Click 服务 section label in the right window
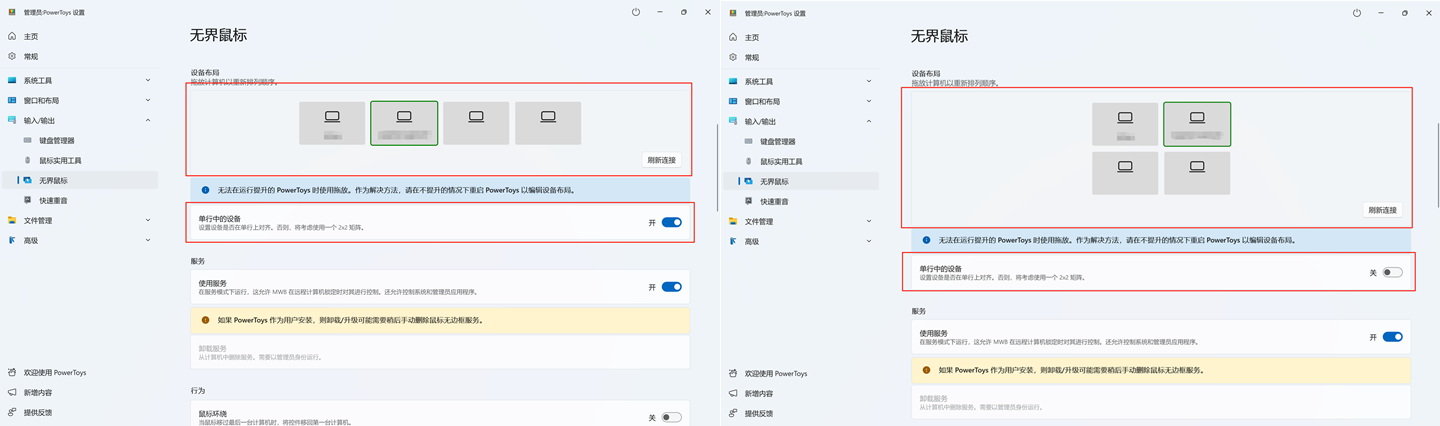This screenshot has width=1440, height=426. [x=919, y=311]
